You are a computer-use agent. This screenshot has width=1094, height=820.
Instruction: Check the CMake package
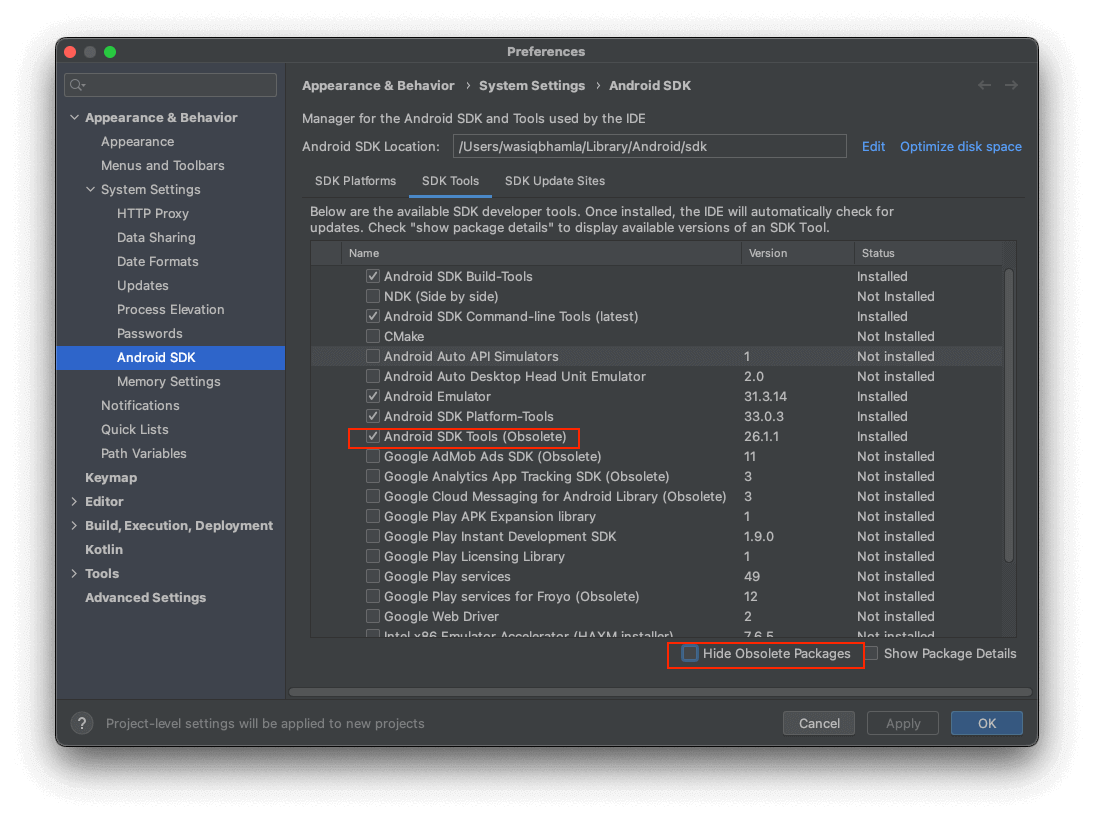(x=374, y=336)
